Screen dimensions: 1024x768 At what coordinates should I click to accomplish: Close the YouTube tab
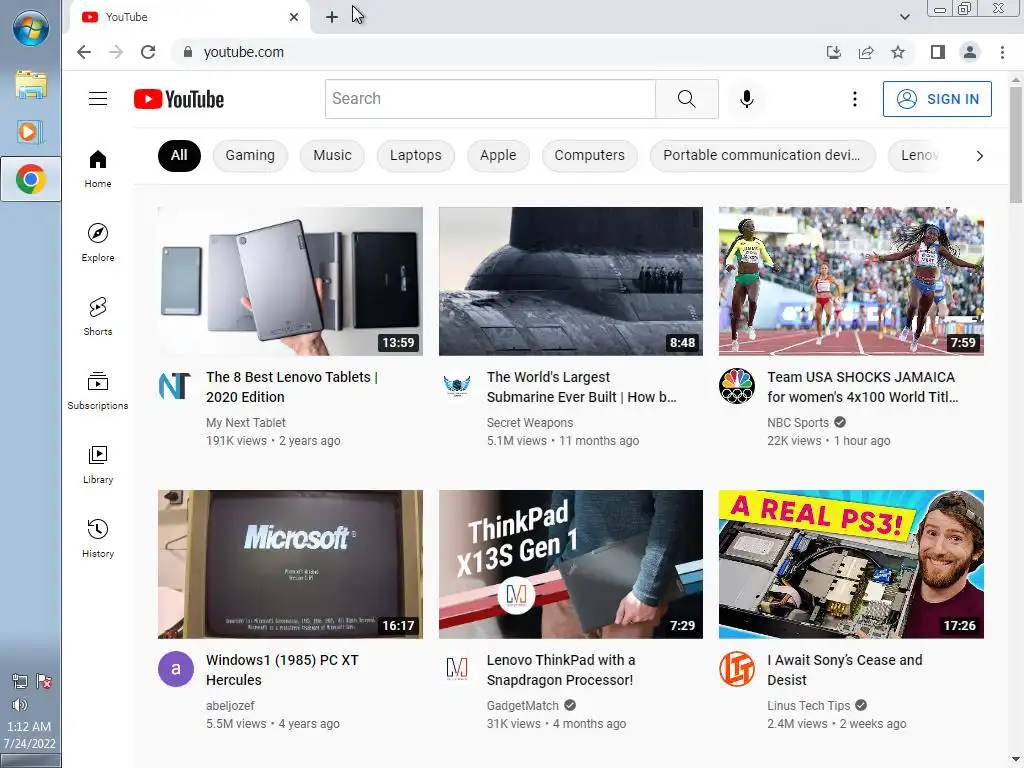click(x=294, y=17)
